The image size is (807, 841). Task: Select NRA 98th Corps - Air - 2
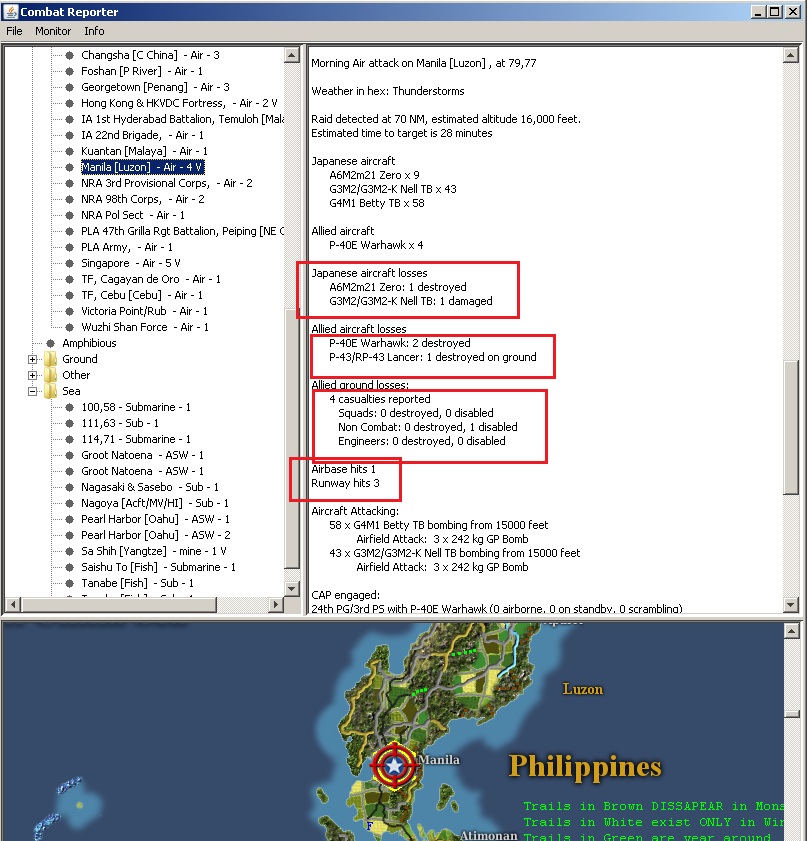[x=143, y=200]
